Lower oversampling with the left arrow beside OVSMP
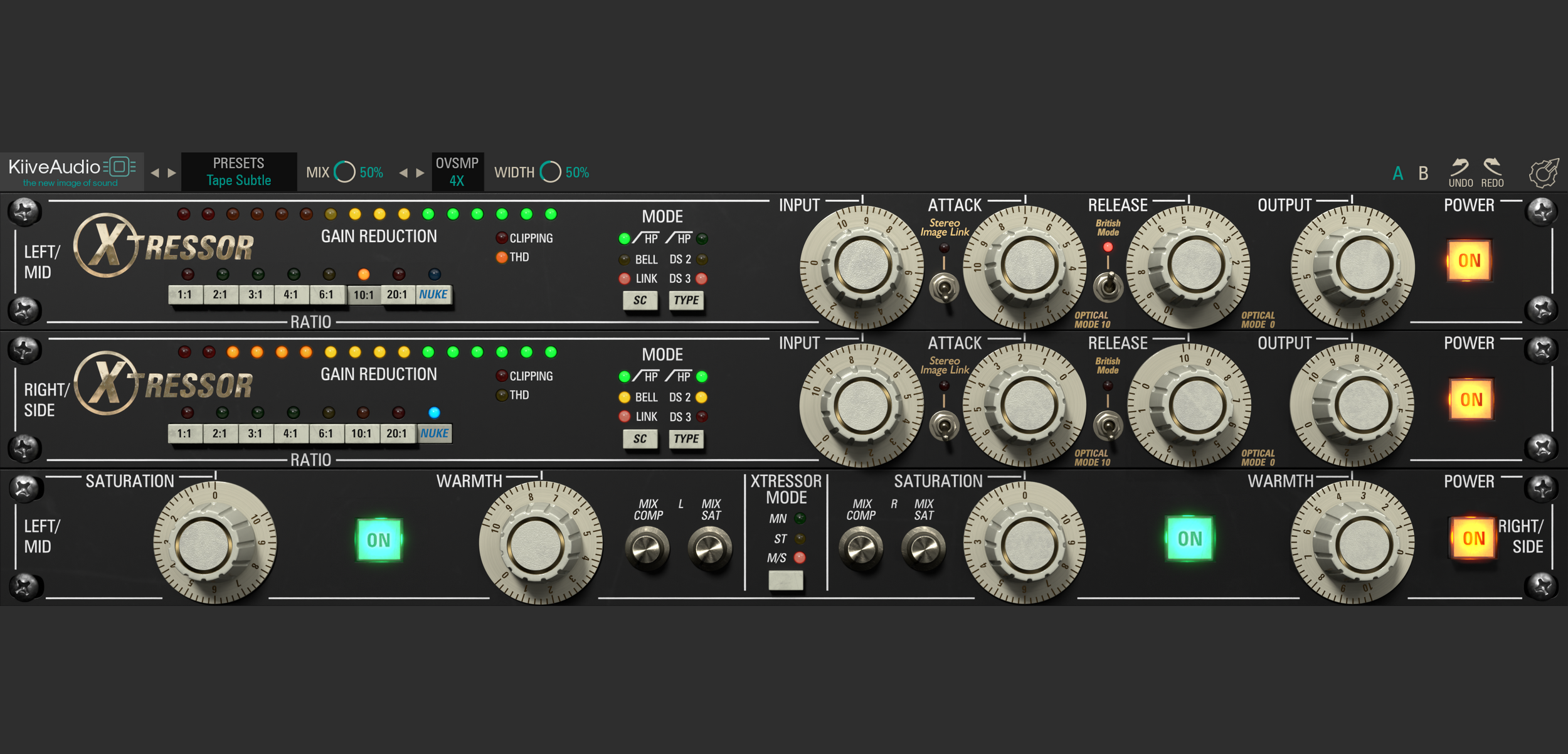The height and width of the screenshot is (754, 1568). (x=403, y=173)
